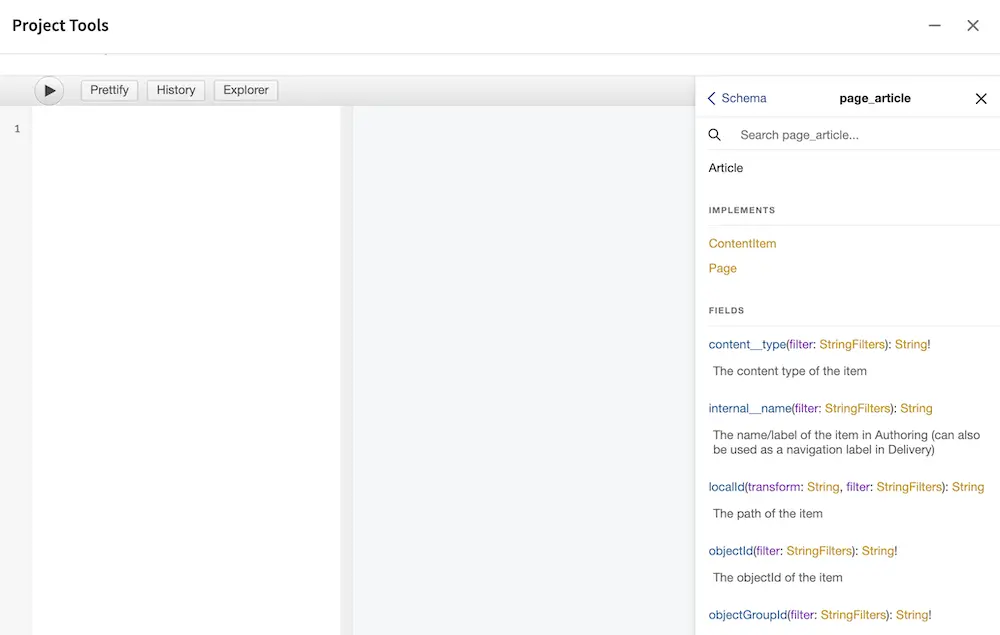
Task: Select the internal__name field
Action: point(750,408)
